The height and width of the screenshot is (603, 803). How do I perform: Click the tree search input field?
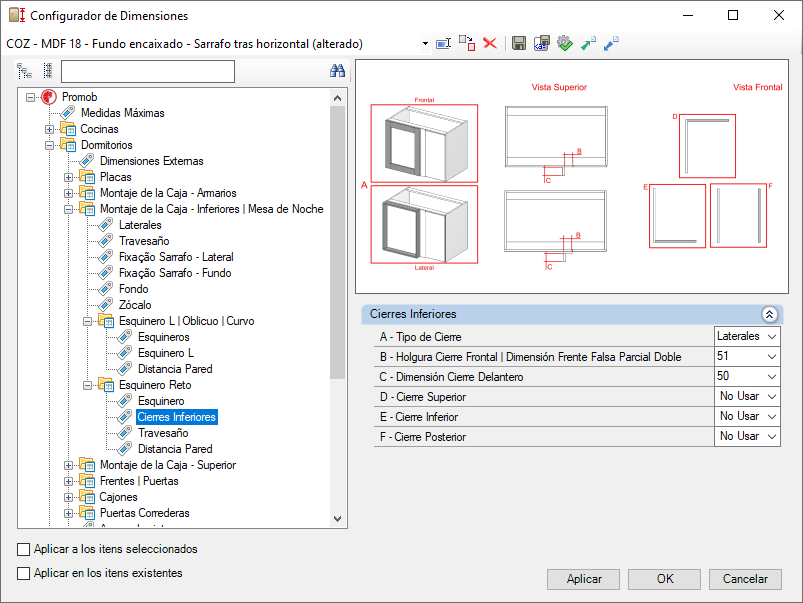click(x=148, y=71)
